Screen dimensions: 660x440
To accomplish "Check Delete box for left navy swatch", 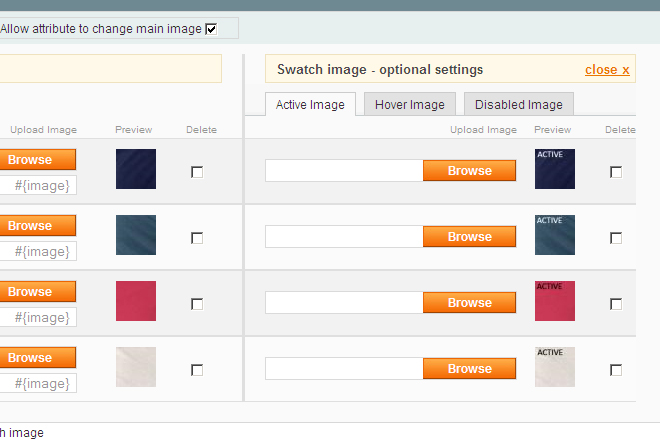I will pos(197,172).
